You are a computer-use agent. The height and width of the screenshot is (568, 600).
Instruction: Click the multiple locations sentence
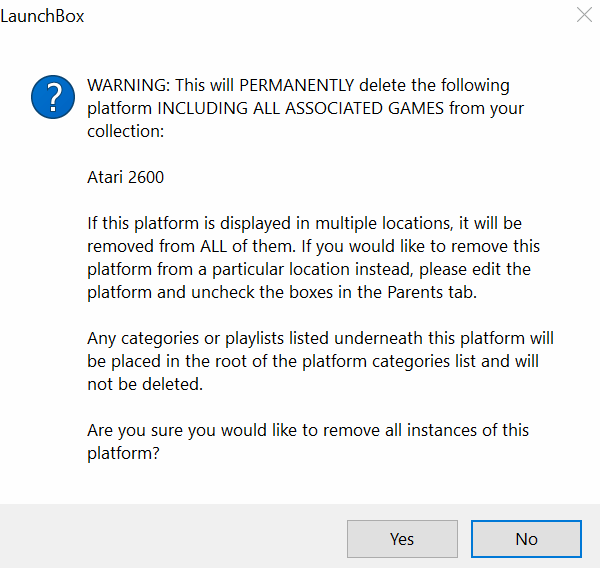pos(304,223)
